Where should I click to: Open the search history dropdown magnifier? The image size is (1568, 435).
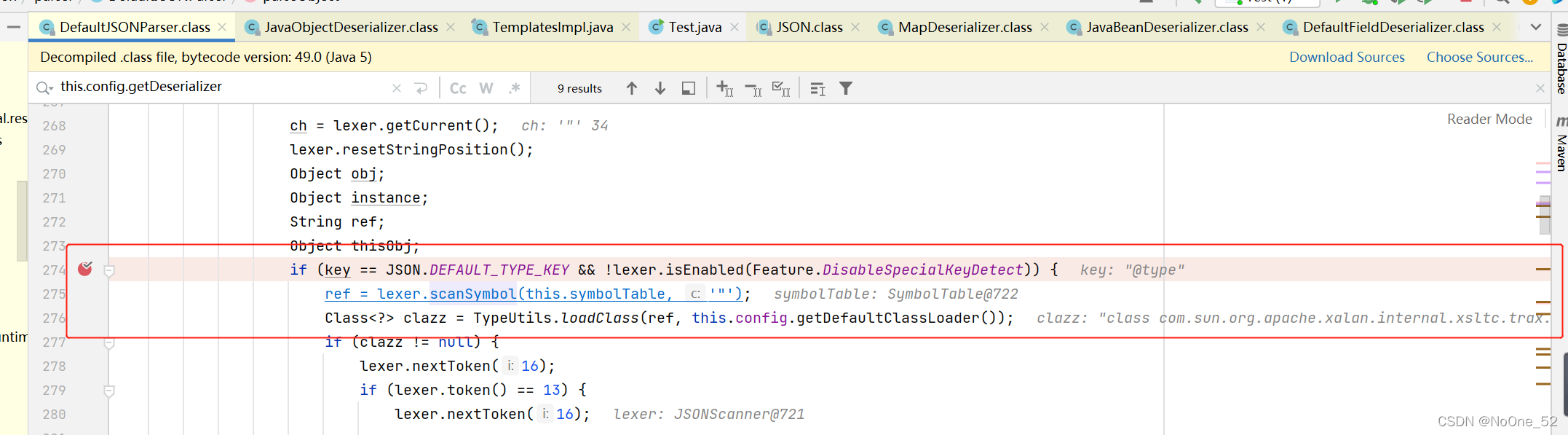click(x=44, y=88)
